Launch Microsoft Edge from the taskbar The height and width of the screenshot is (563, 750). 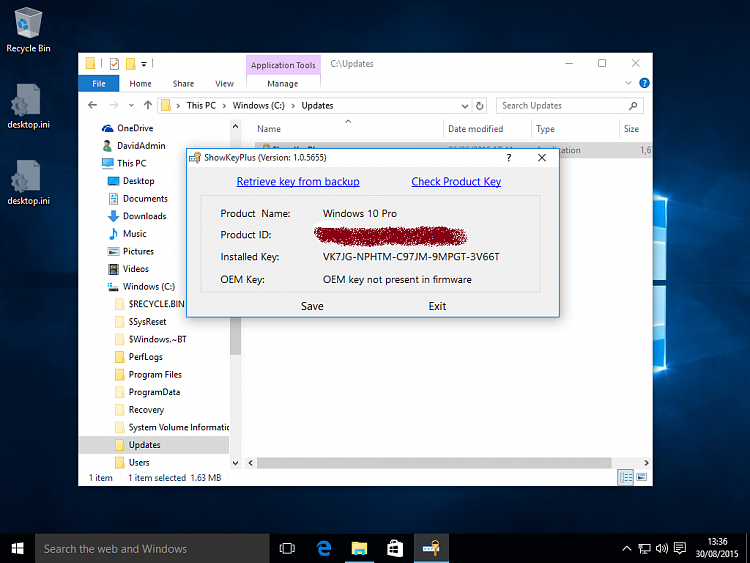click(324, 549)
